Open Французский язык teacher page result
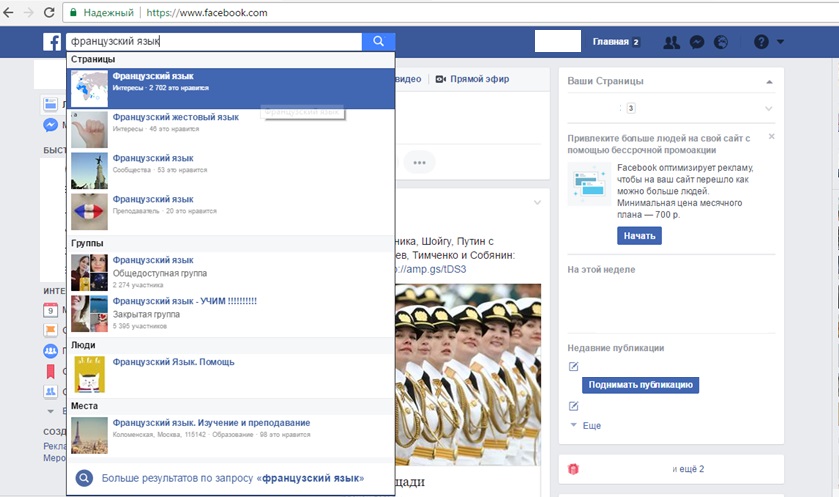 pos(231,212)
